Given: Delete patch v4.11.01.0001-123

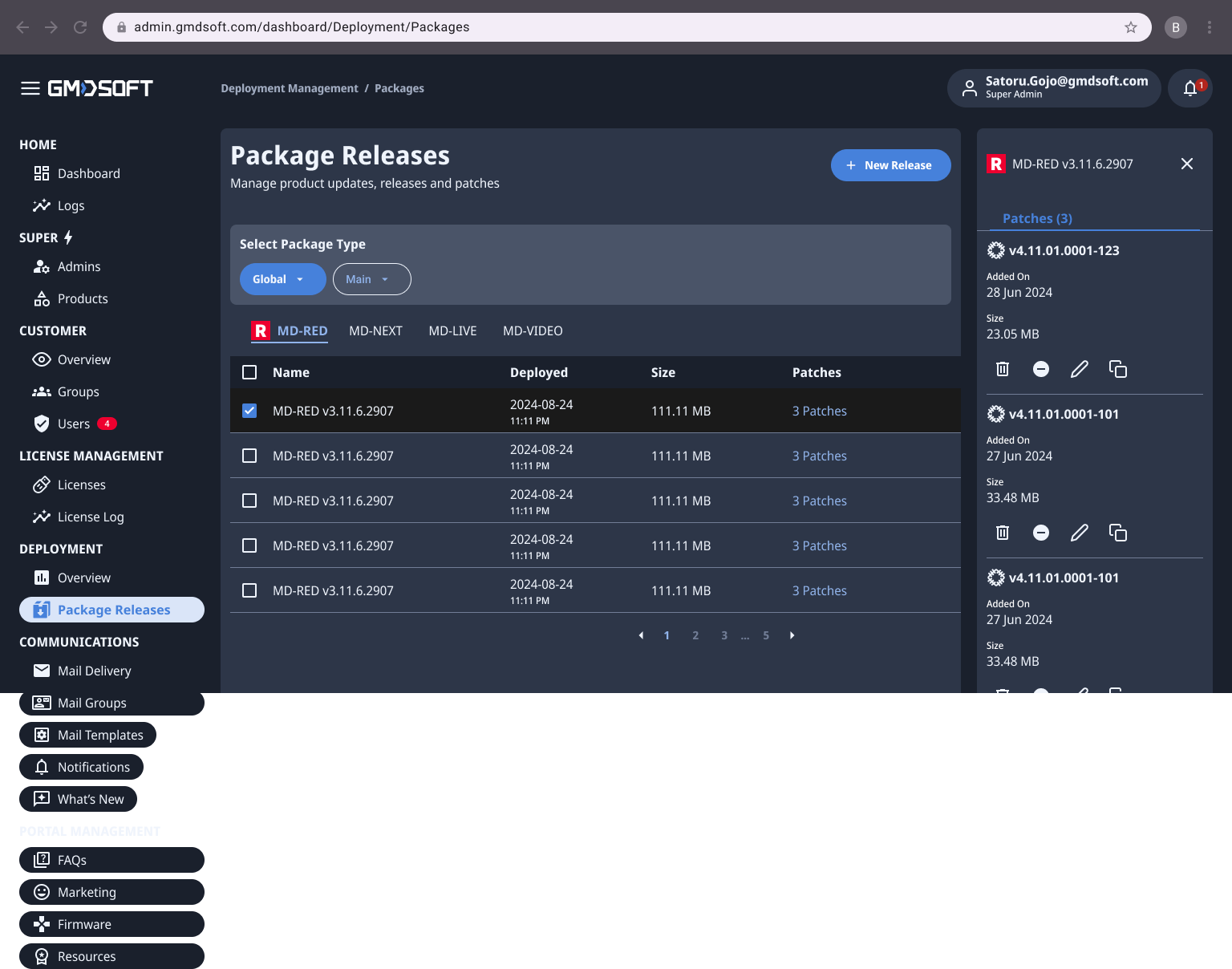Looking at the screenshot, I should (1003, 369).
